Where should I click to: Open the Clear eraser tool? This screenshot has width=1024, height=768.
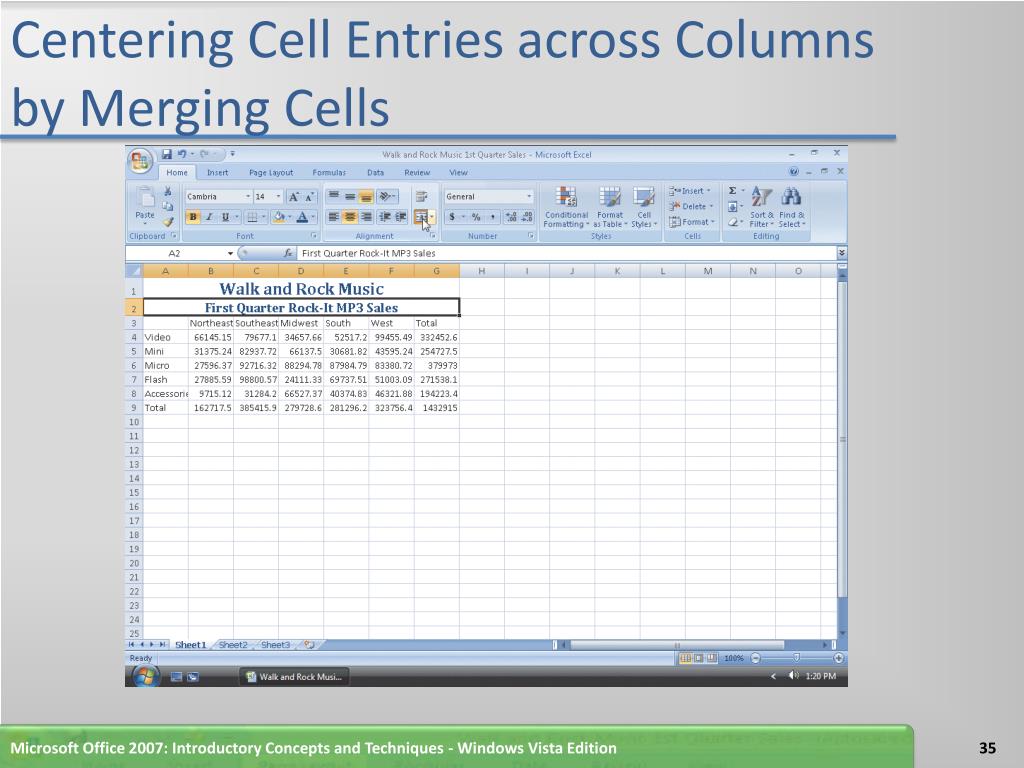pyautogui.click(x=733, y=222)
